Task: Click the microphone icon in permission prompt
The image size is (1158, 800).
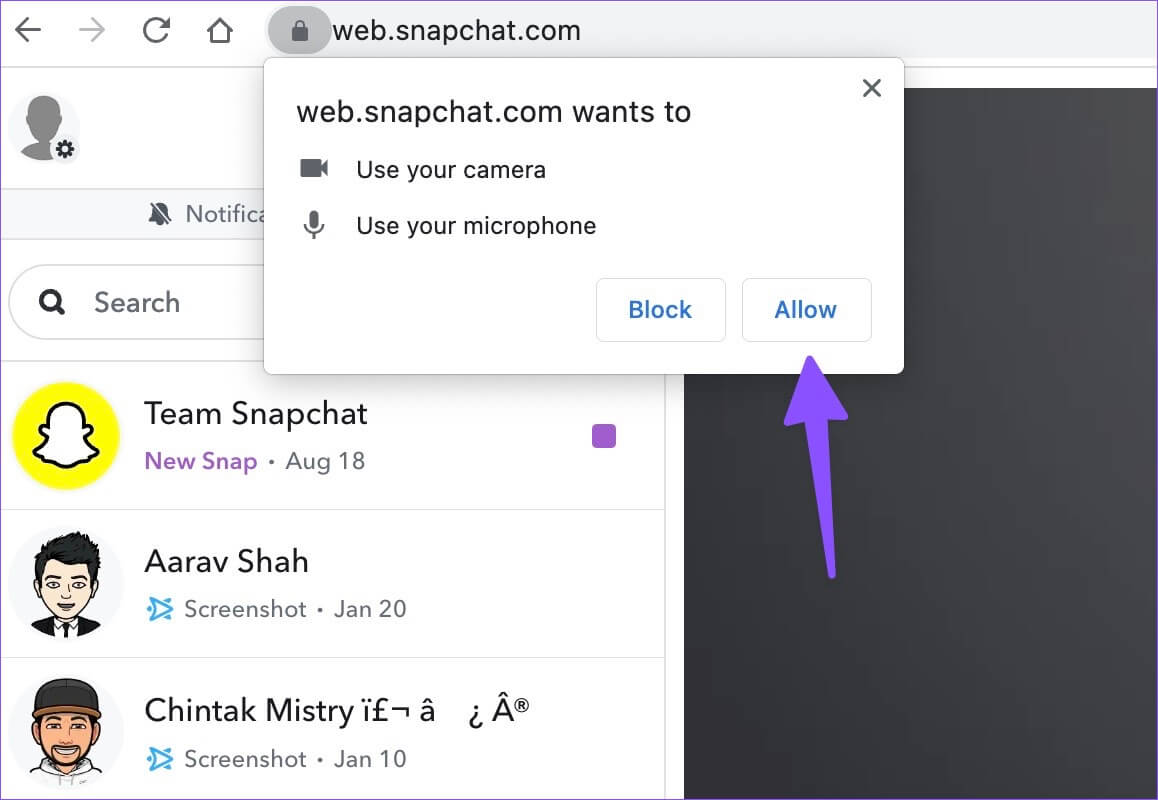Action: click(x=314, y=225)
